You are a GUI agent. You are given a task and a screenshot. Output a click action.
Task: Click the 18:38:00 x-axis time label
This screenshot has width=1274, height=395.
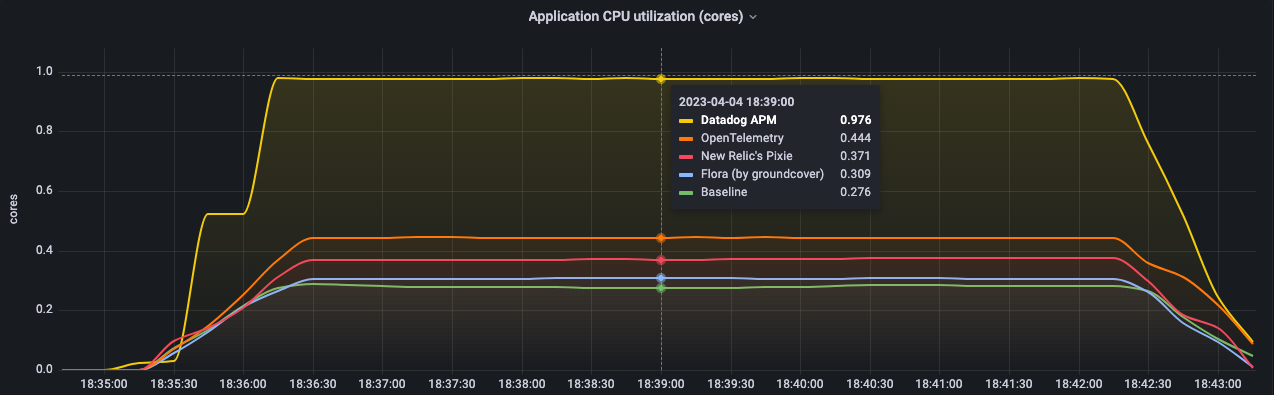(x=522, y=384)
